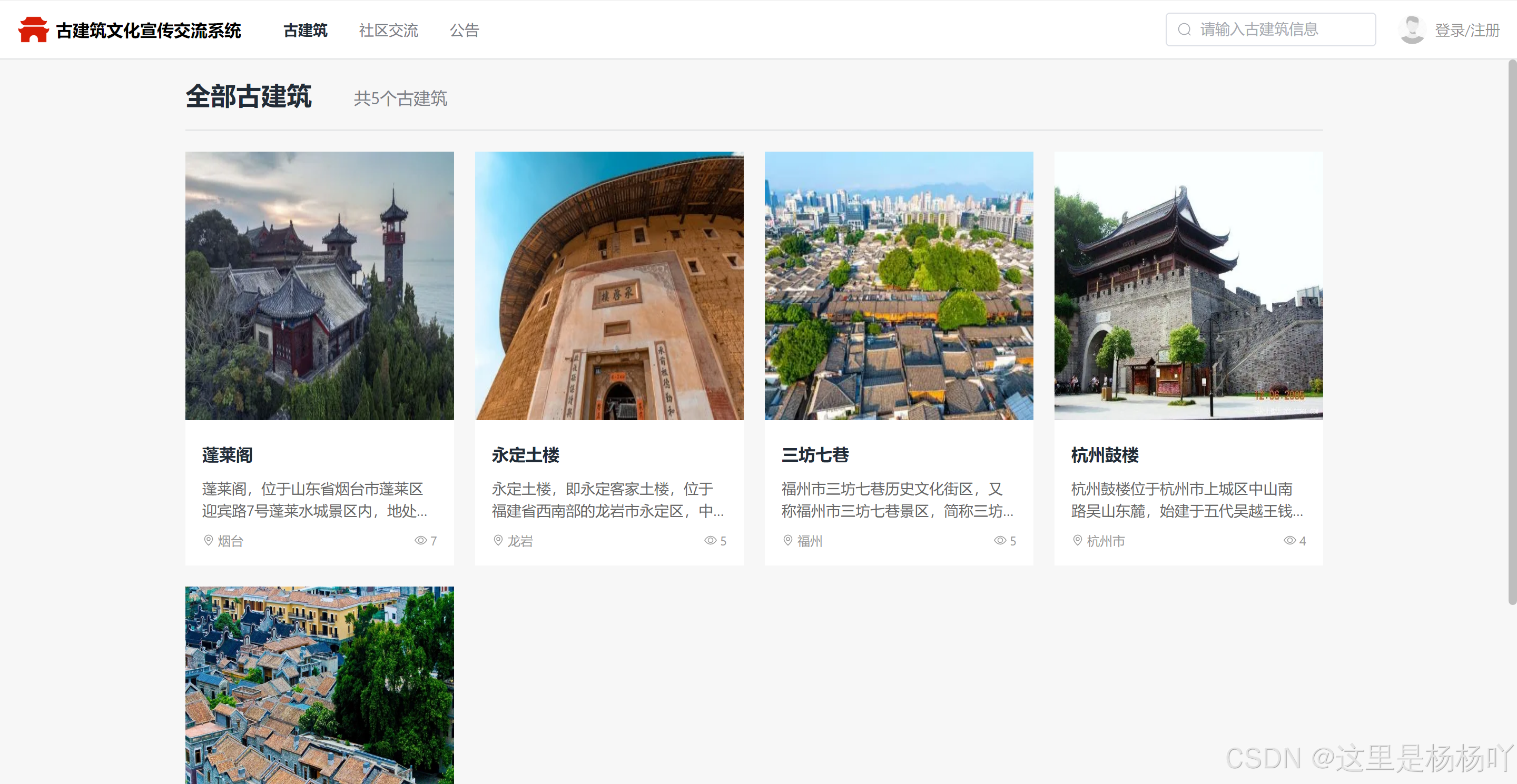Screen dimensions: 1517x784
Task: Open the 古建筑 navigation tab
Action: 305,30
